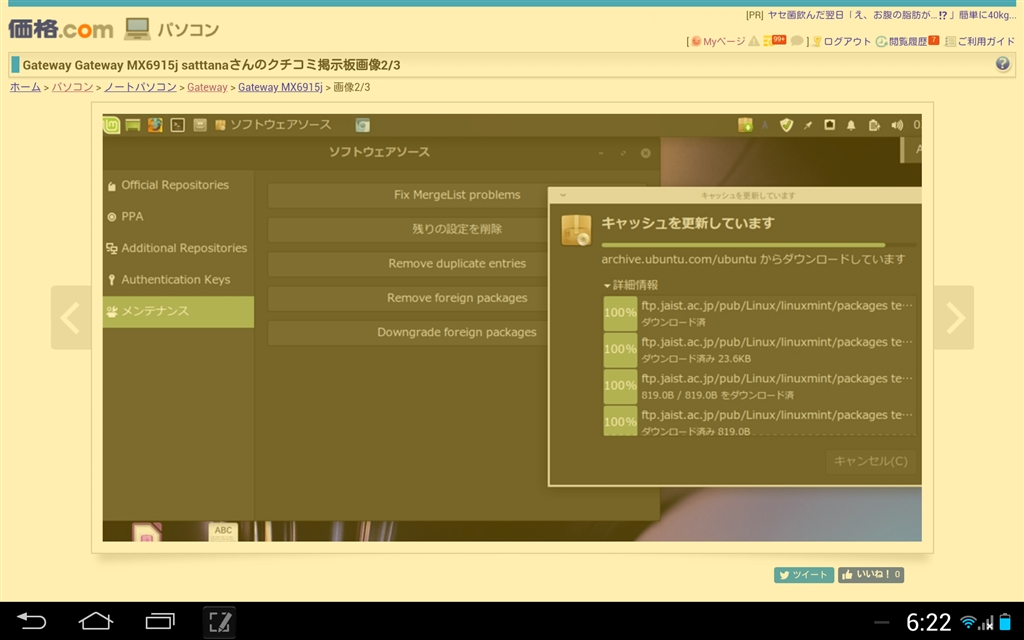The height and width of the screenshot is (640, 1024).
Task: Open the 価格.com logo home link
Action: [x=61, y=29]
